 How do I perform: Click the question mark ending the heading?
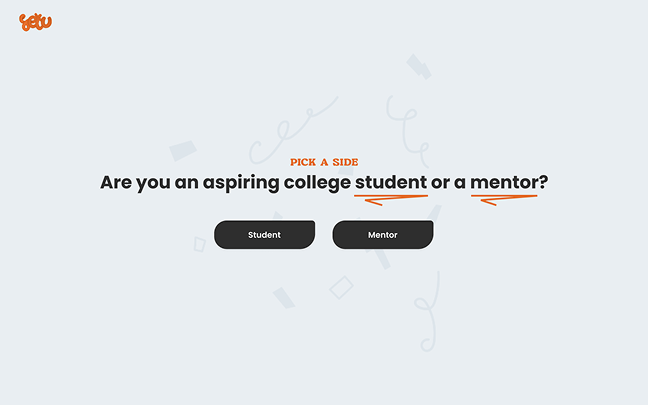coord(543,183)
